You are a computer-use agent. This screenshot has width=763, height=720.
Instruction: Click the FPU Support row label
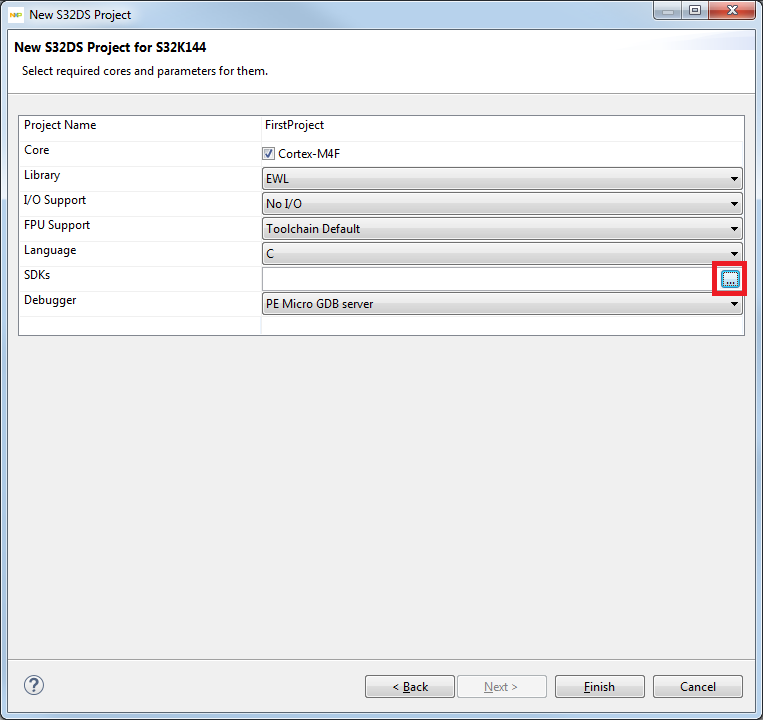point(57,225)
